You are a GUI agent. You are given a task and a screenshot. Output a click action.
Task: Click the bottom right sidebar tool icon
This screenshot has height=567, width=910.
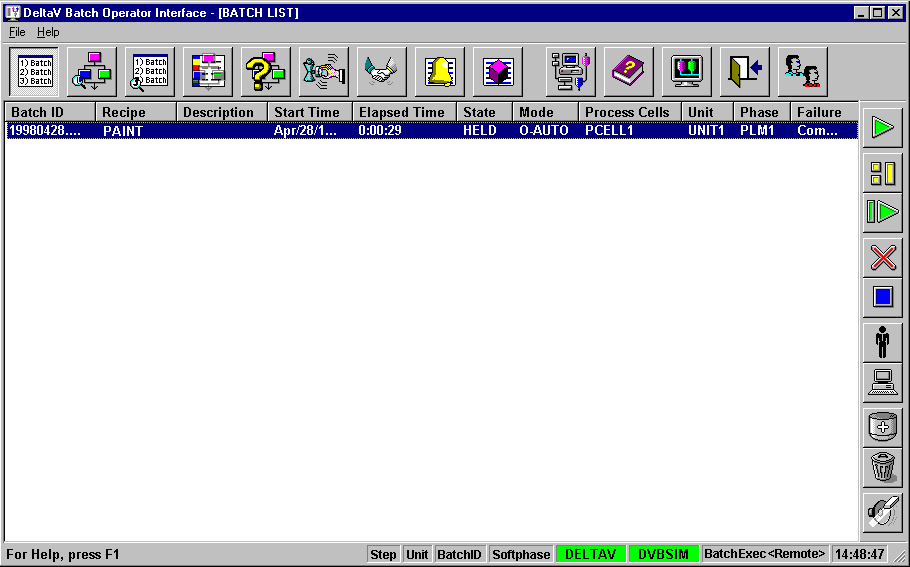click(883, 512)
